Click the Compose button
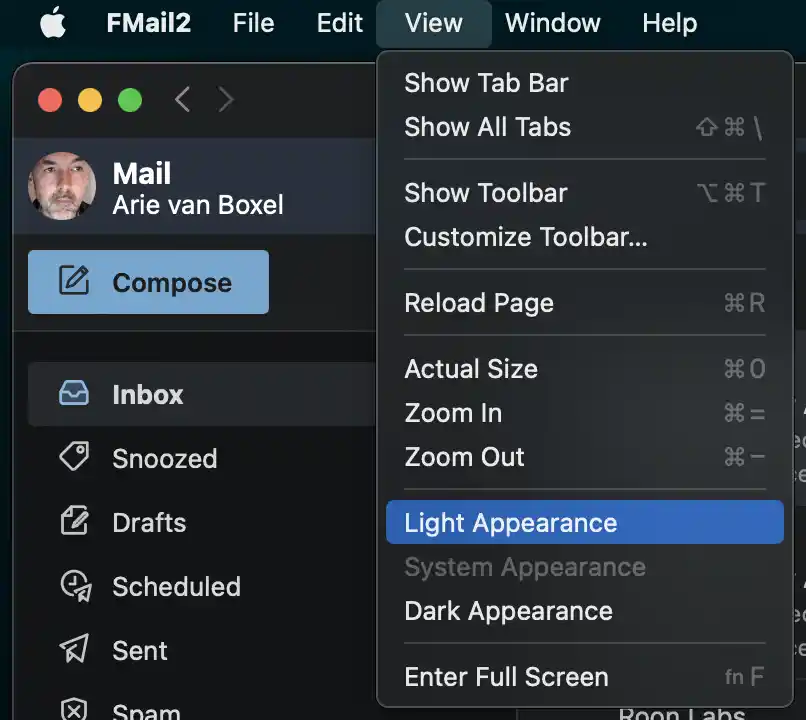The height and width of the screenshot is (720, 806). click(x=149, y=282)
